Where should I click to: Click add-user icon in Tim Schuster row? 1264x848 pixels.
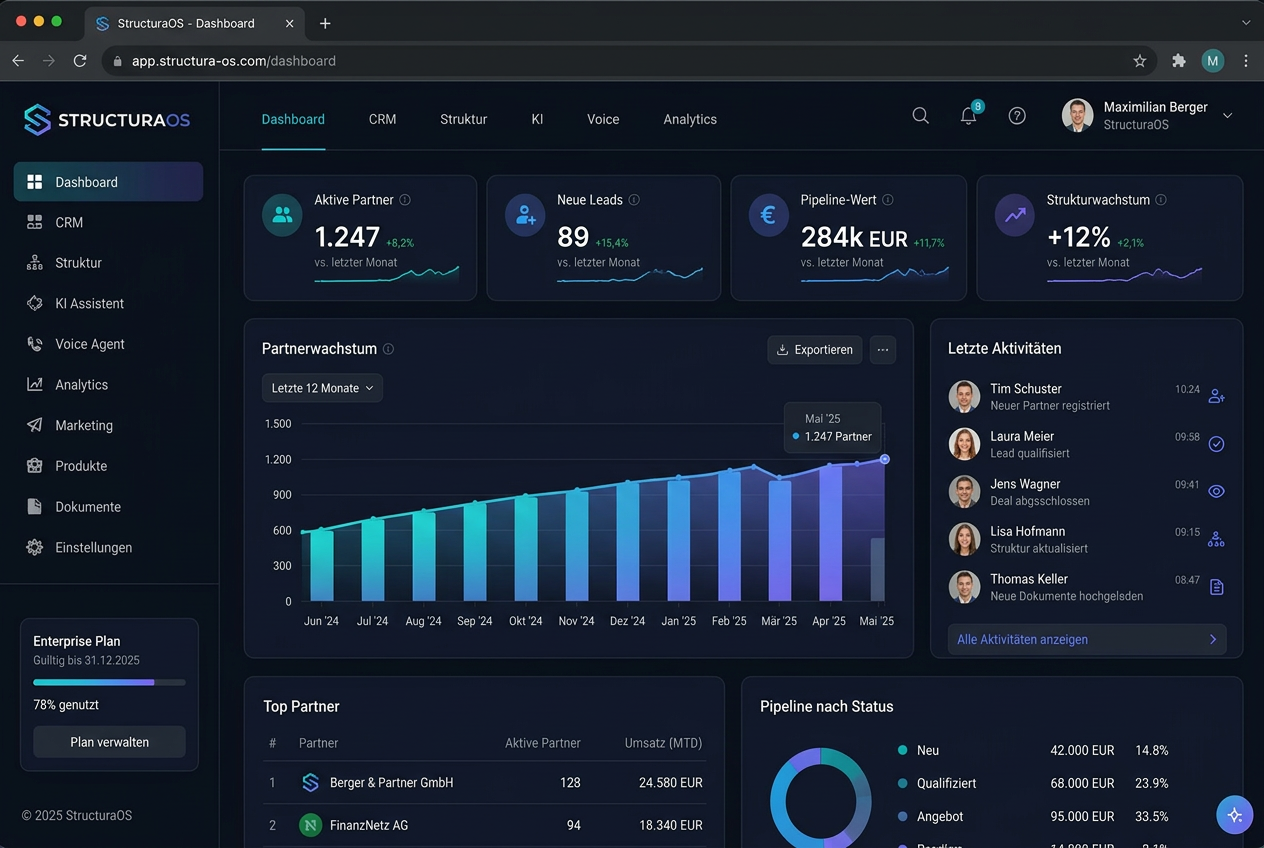coord(1216,396)
